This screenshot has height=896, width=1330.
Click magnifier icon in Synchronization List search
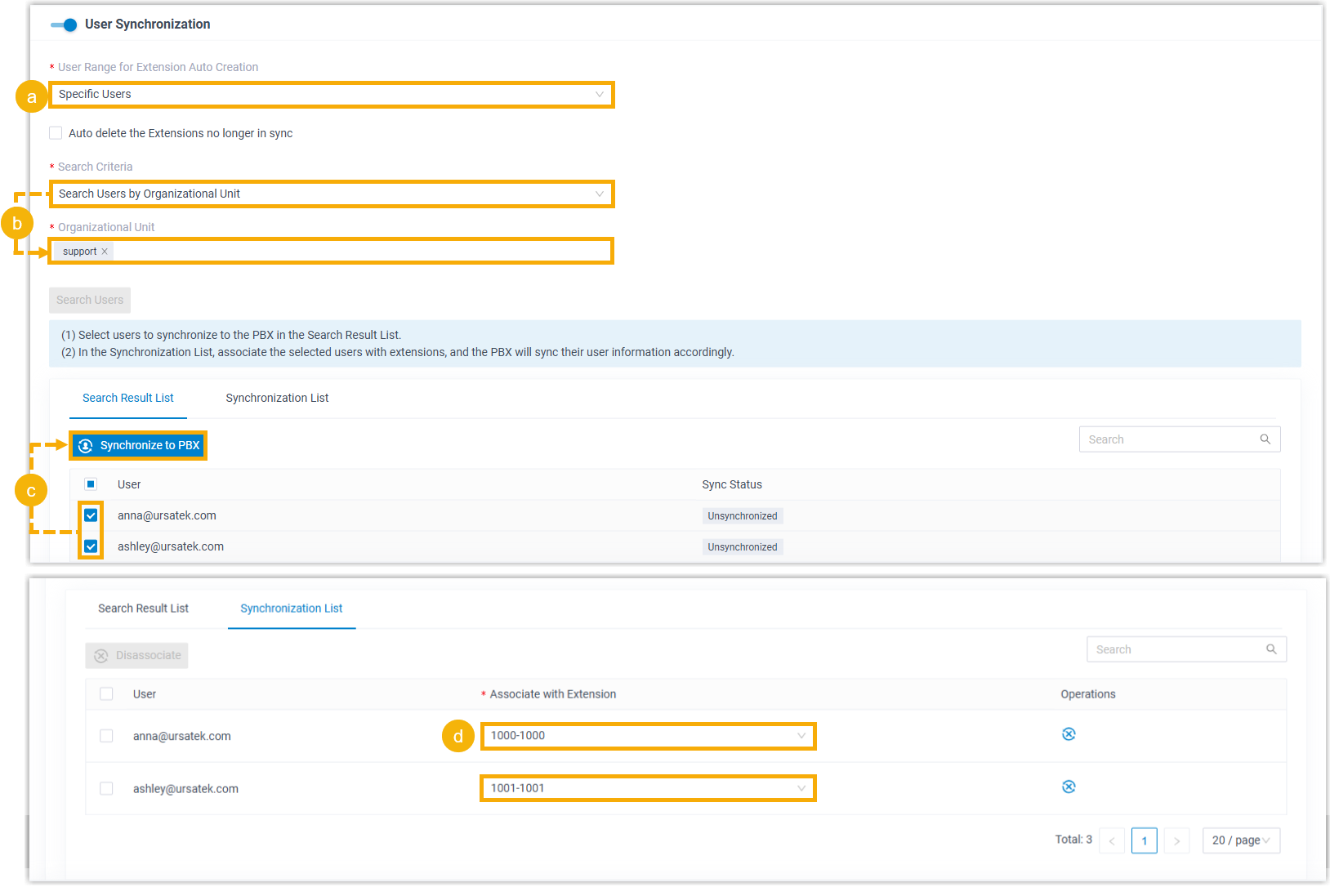pyautogui.click(x=1271, y=649)
